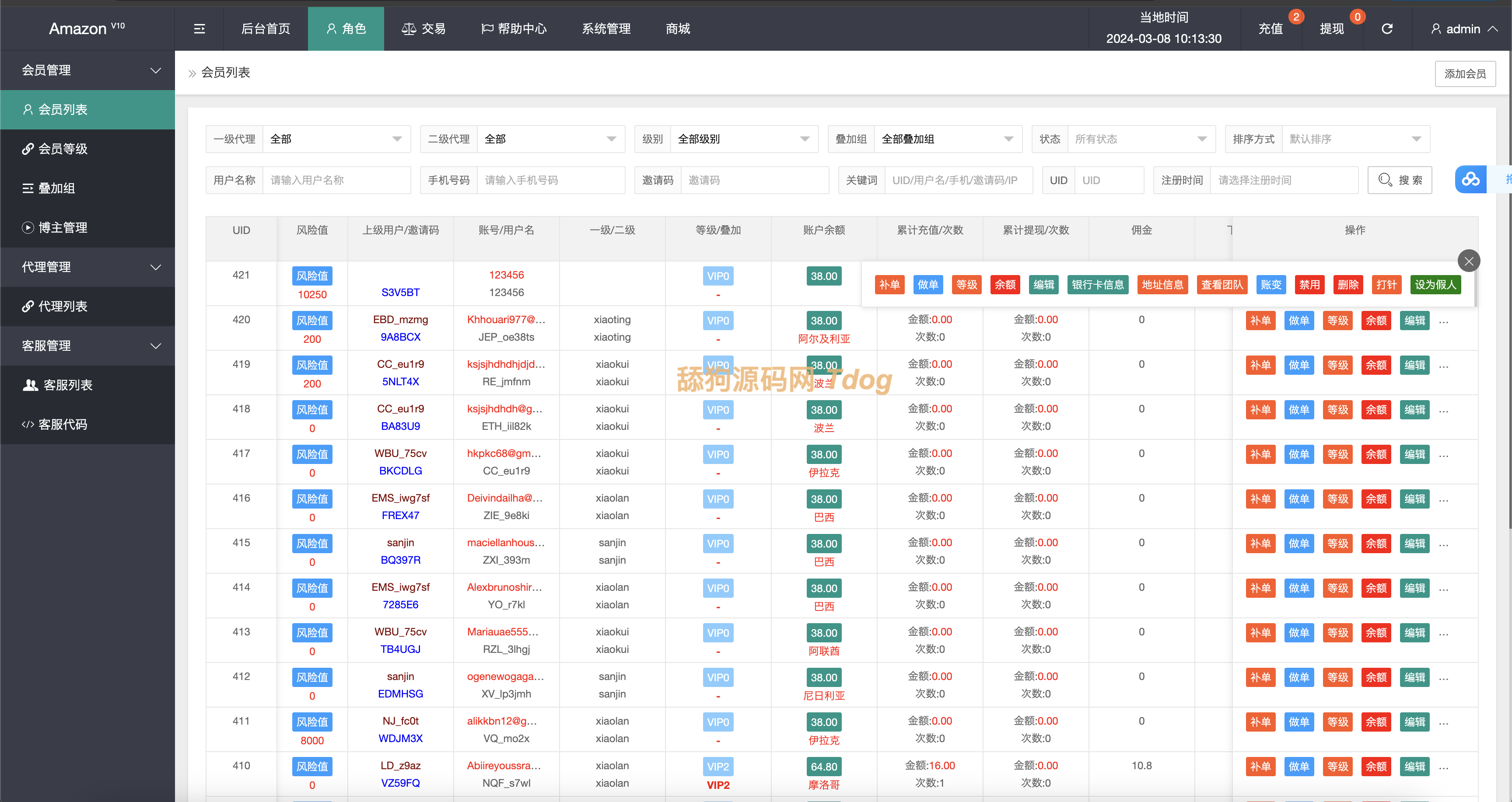Viewport: 1512px width, 802px height.
Task: Click the 风险值 badge for UID 421
Action: 311,276
